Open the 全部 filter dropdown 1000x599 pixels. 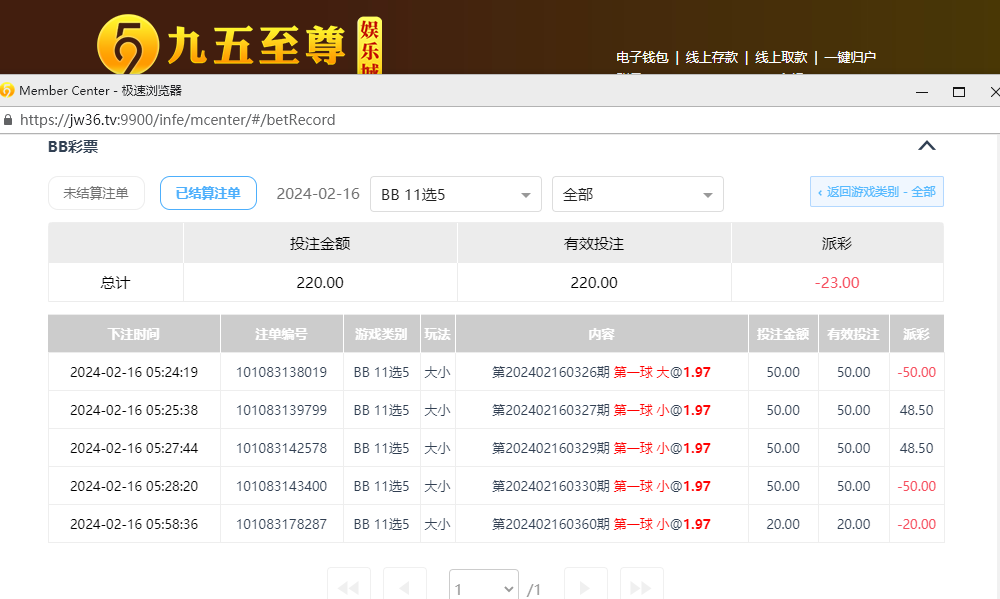pos(637,194)
